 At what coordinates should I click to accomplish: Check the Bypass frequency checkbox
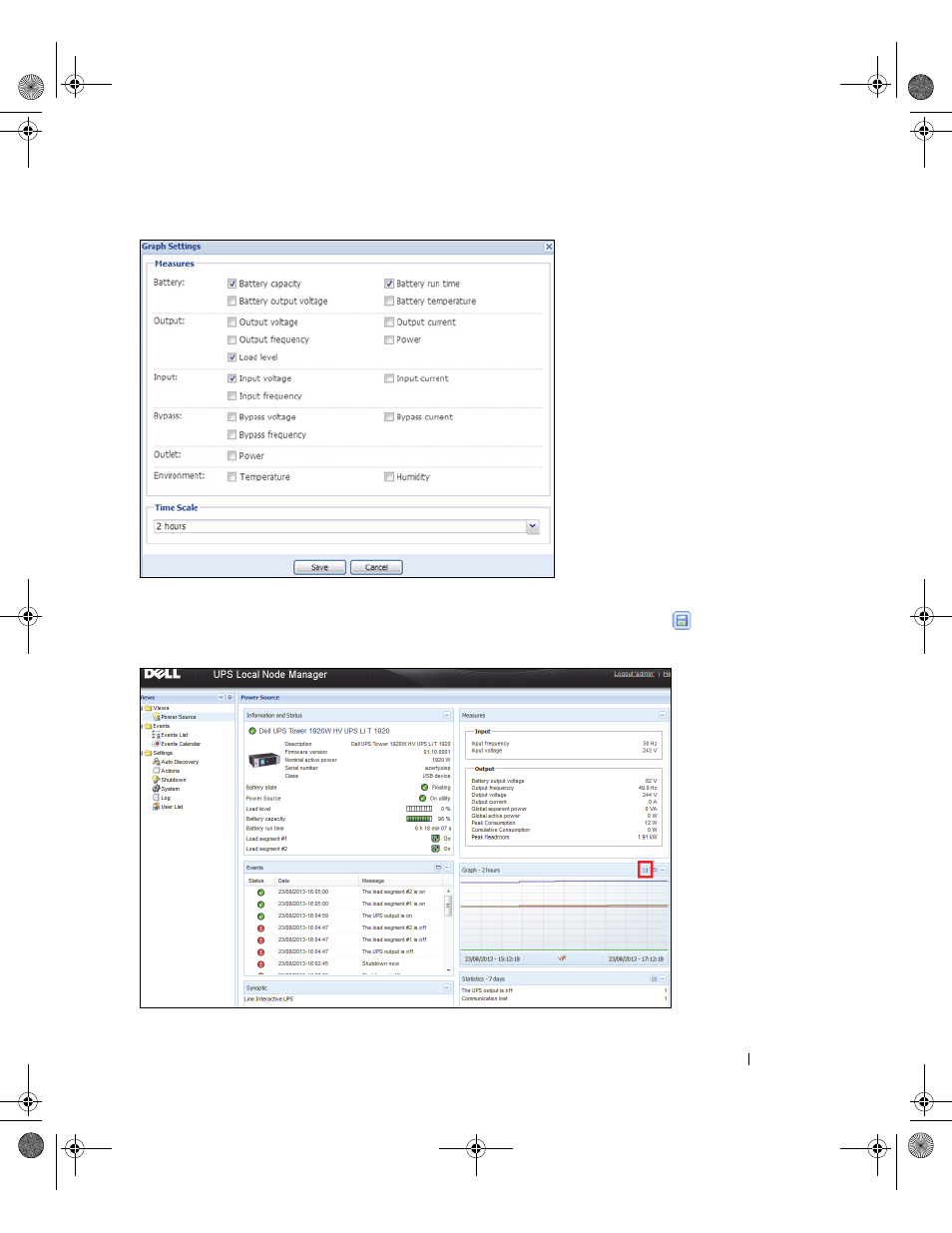[x=232, y=435]
